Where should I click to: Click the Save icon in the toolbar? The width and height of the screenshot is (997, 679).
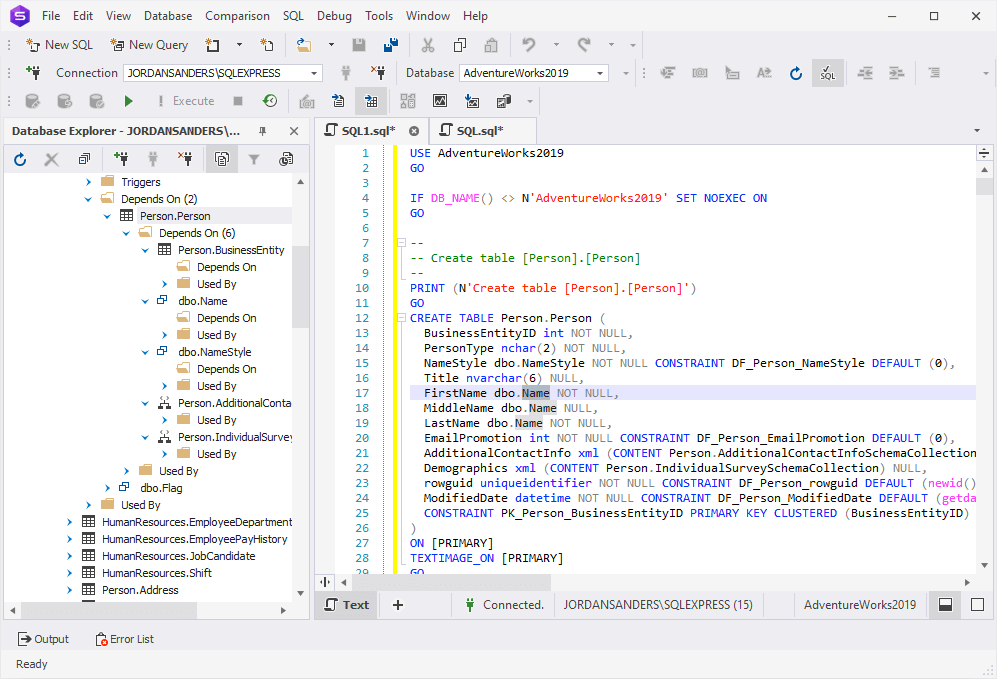tap(359, 45)
